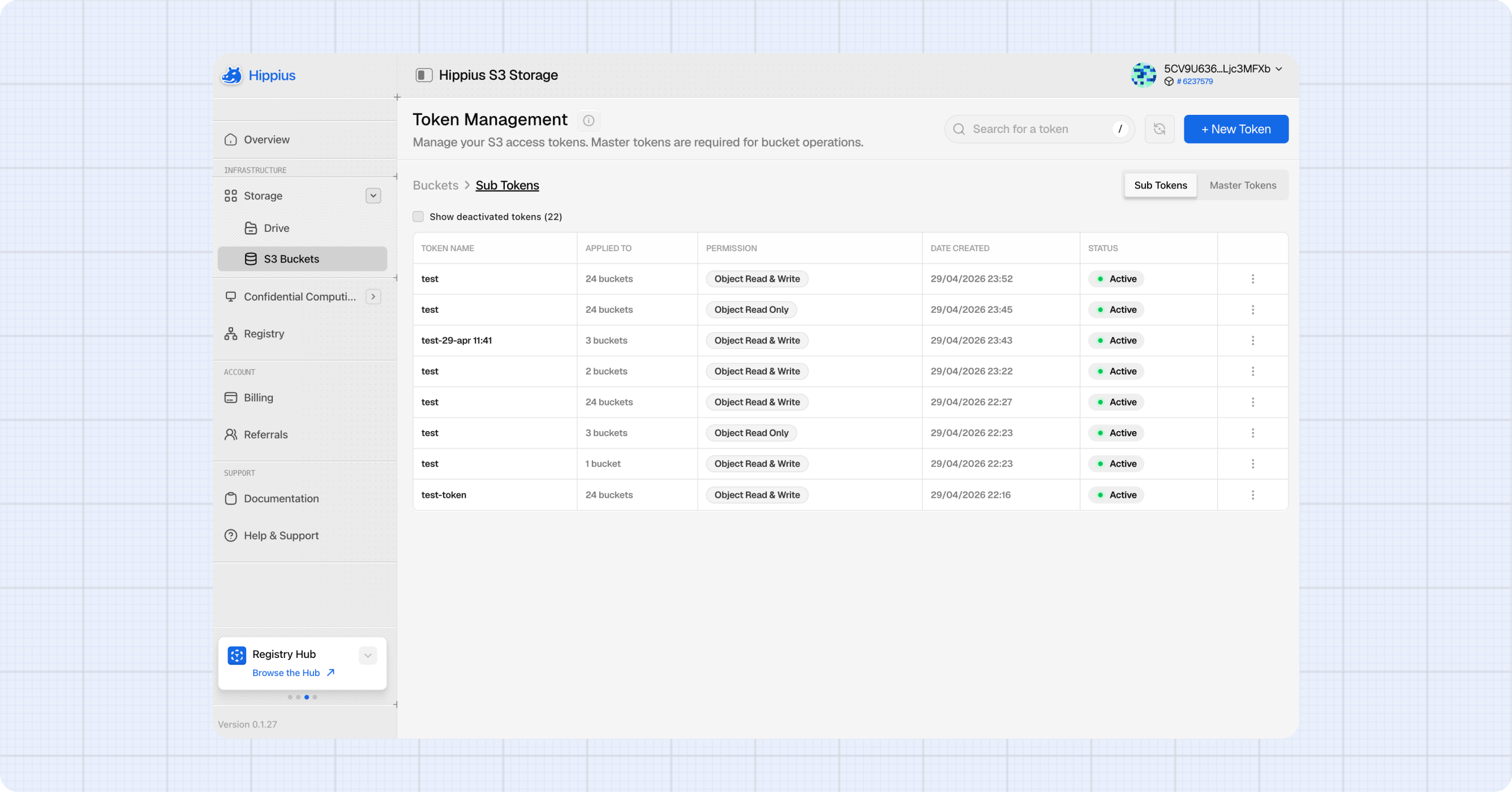Click the refresh tokens icon
The width and height of the screenshot is (1512, 792).
(x=1159, y=129)
